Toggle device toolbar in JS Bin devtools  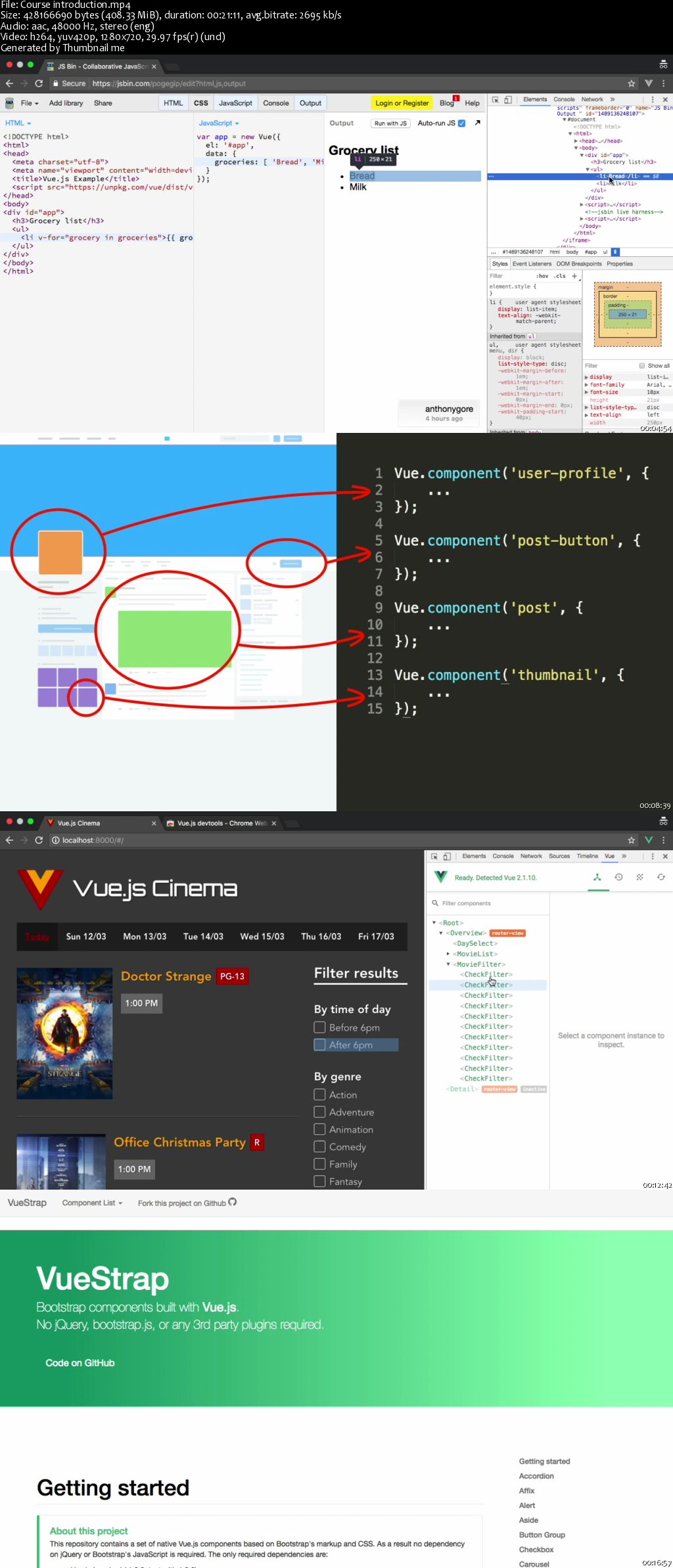coord(508,100)
